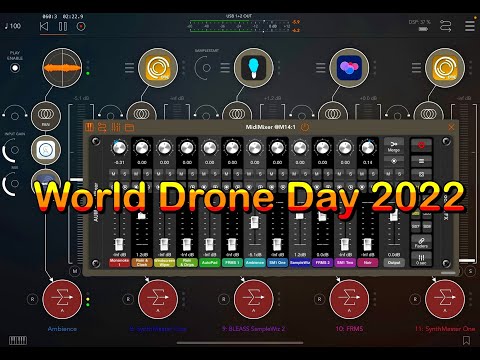Adjust the FRMS 1 channel fader
The width and height of the screenshot is (480, 360).
pos(232,244)
